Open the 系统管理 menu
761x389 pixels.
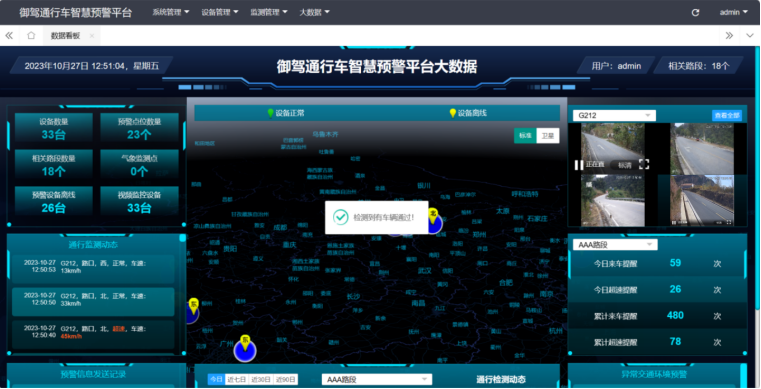[x=170, y=13]
